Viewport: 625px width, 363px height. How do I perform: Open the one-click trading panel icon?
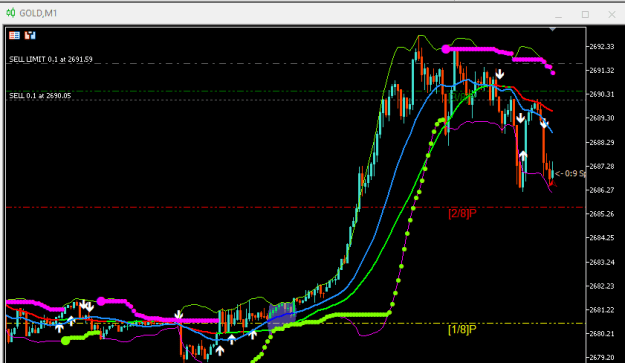[14, 35]
